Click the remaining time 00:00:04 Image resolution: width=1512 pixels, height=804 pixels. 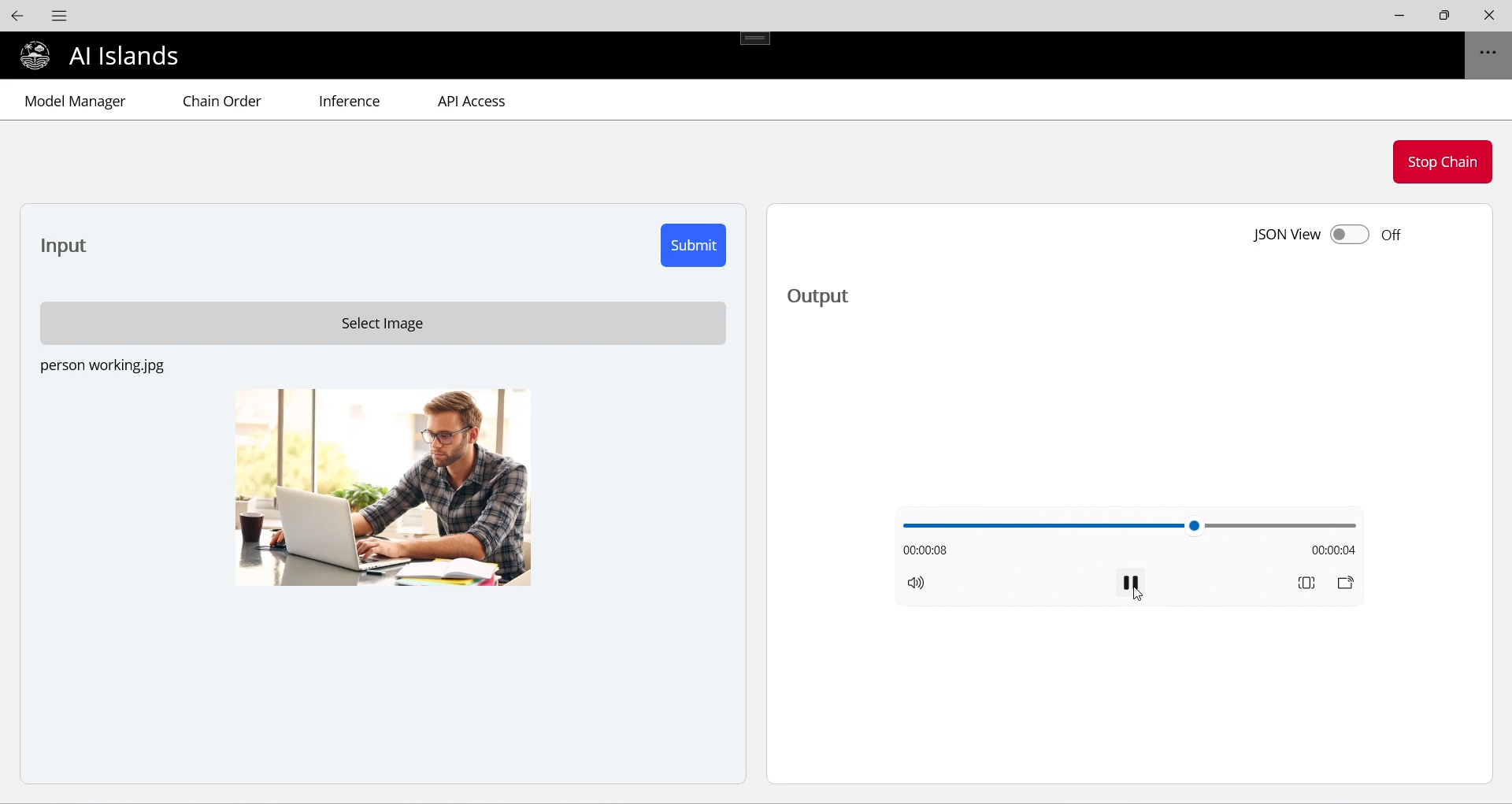pos(1333,550)
